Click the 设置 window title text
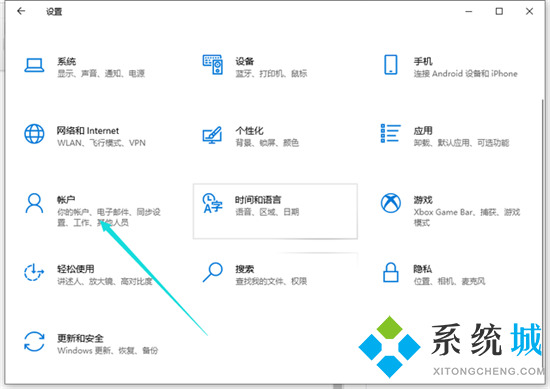Viewport: 550px width, 389px height. [x=54, y=12]
